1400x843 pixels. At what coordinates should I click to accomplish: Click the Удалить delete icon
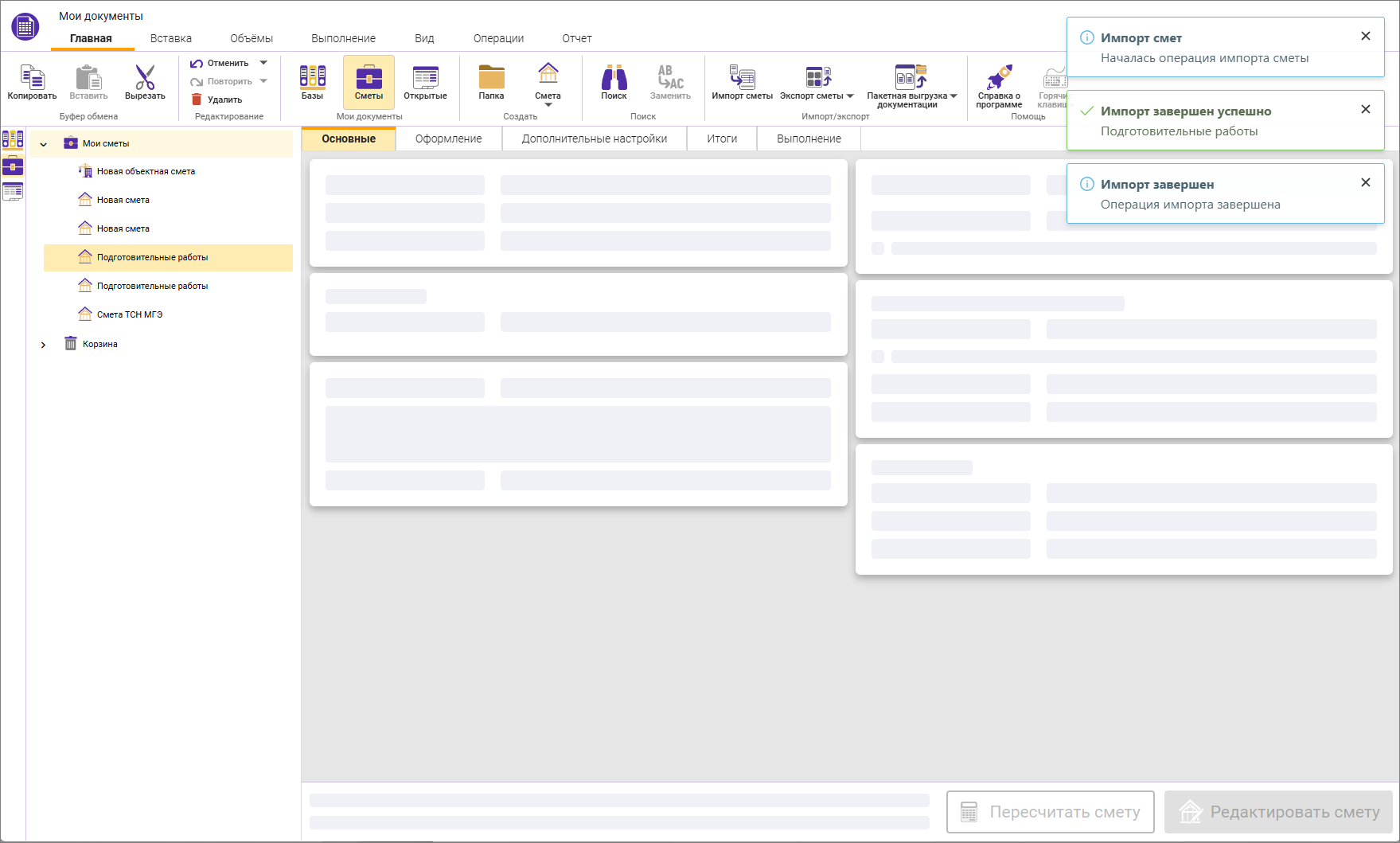click(x=197, y=100)
